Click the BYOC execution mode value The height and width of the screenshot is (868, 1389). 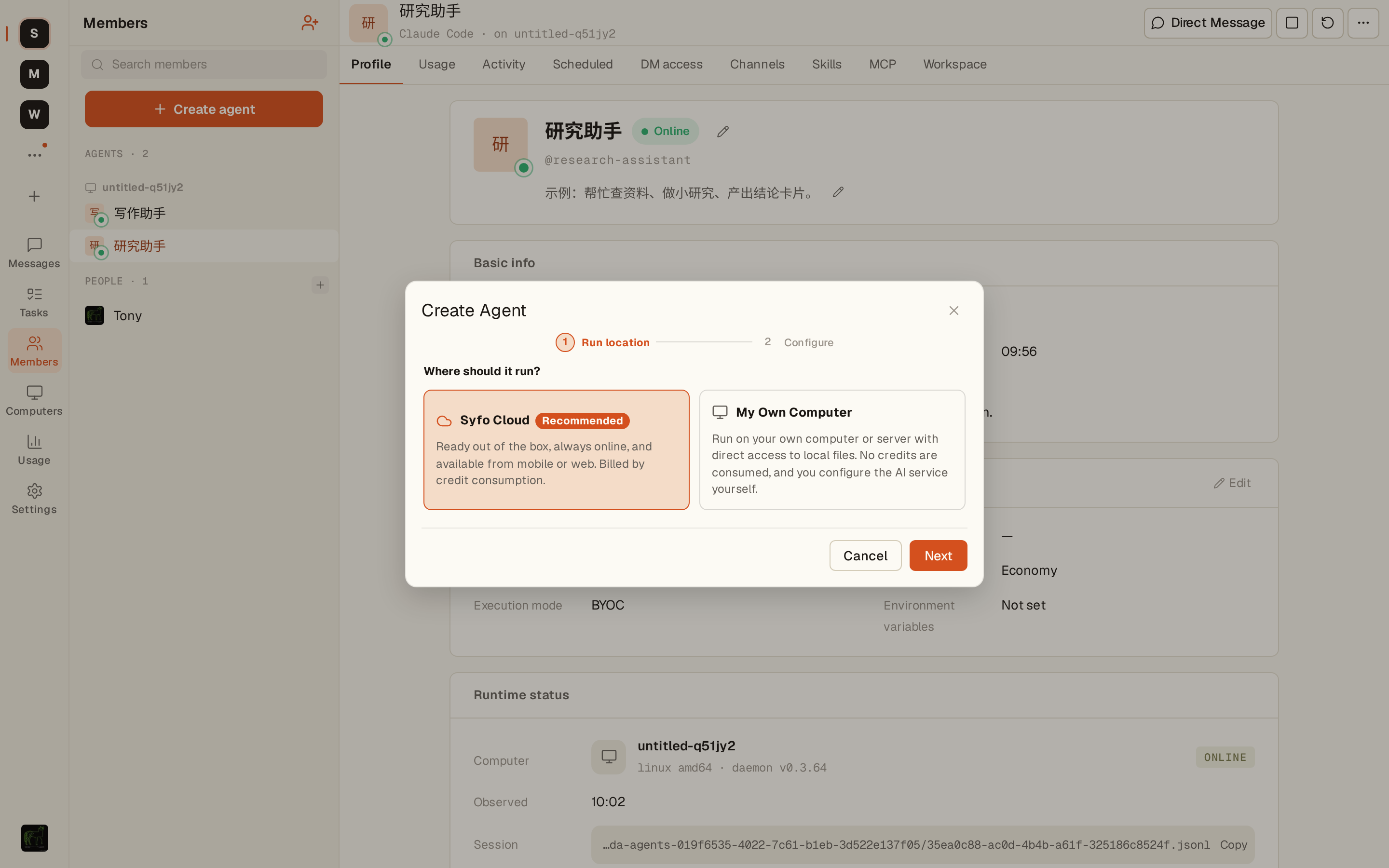(x=607, y=605)
